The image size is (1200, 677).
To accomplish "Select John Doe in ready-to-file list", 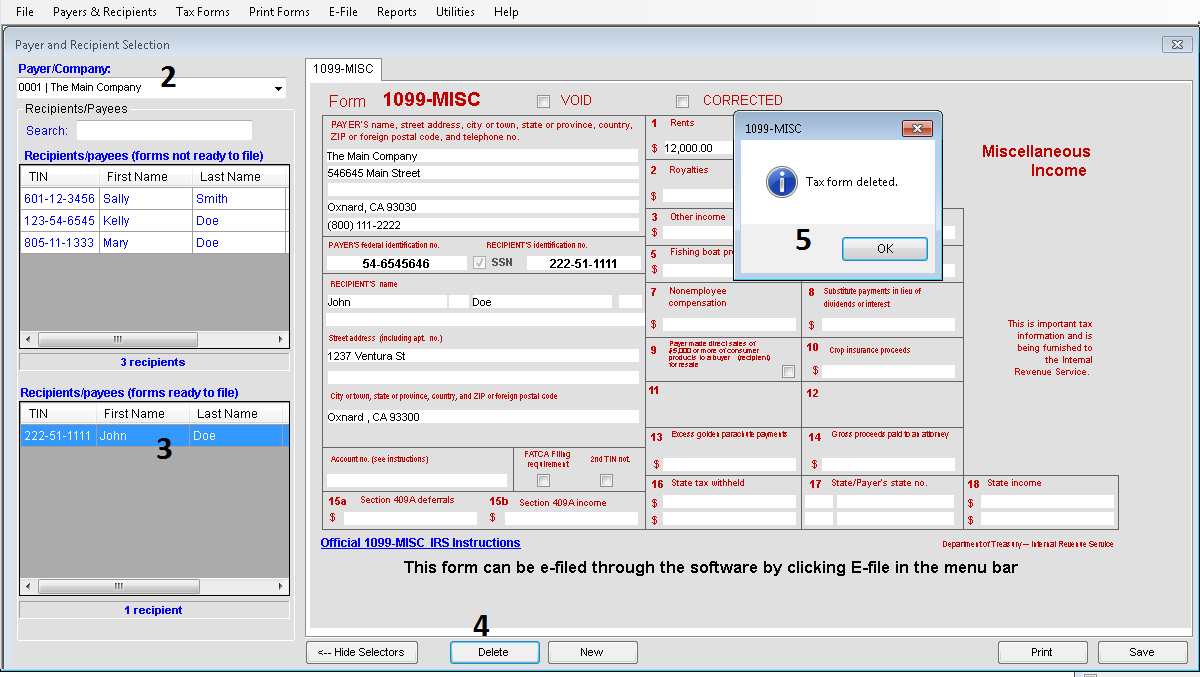I will point(154,436).
